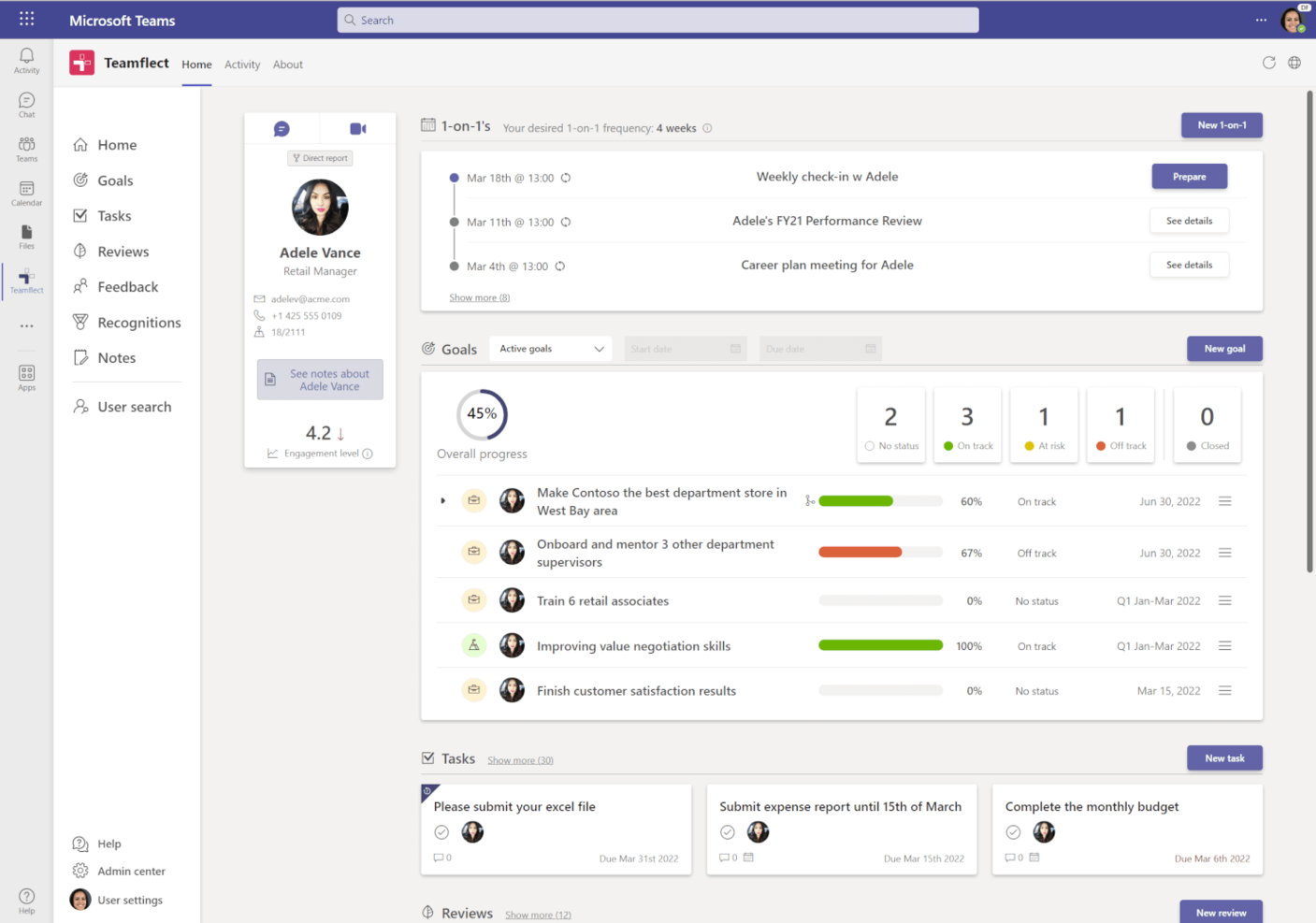Image resolution: width=1316 pixels, height=923 pixels.
Task: Start a video call with Adele Vance
Action: click(x=358, y=129)
